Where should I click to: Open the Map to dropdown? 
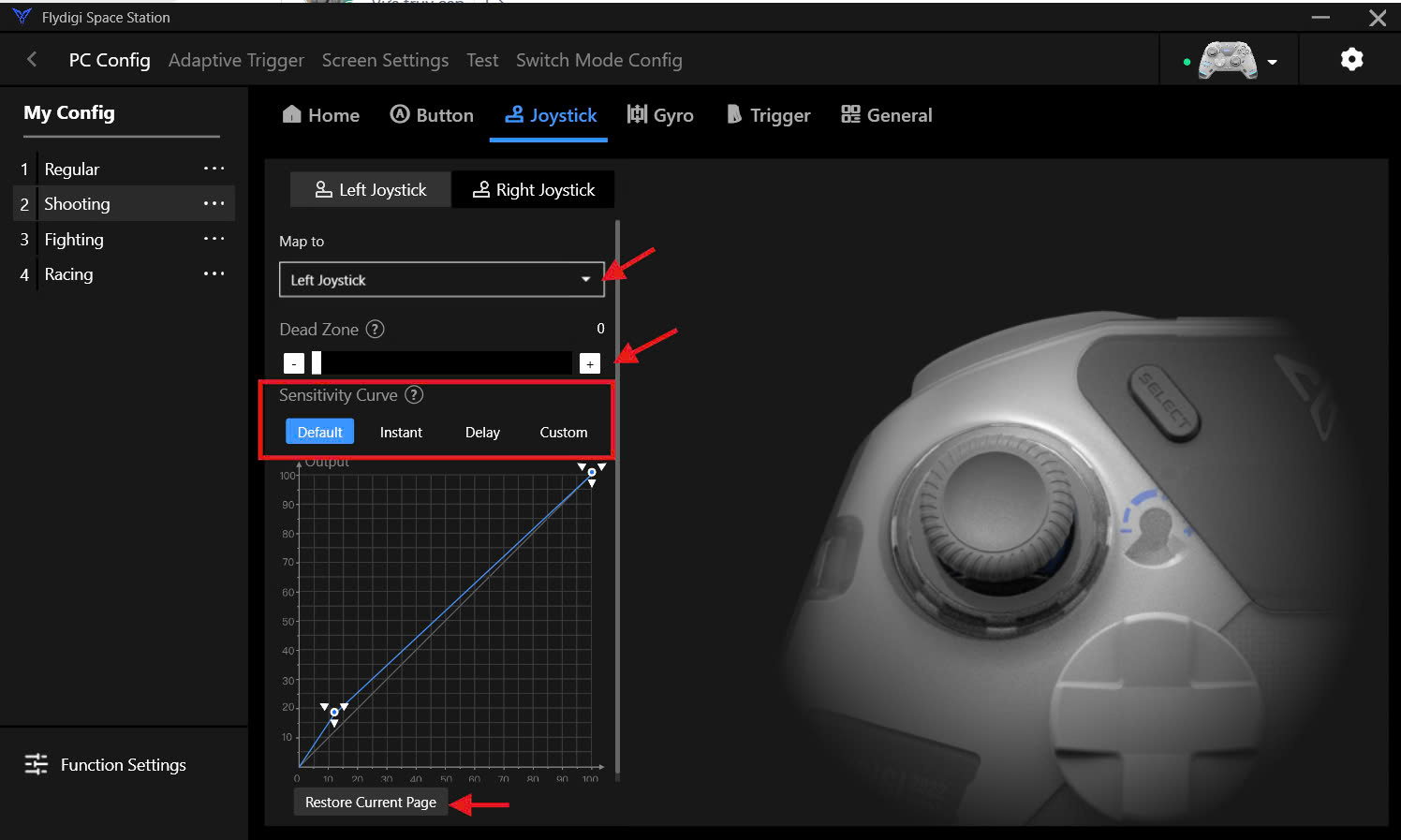442,279
